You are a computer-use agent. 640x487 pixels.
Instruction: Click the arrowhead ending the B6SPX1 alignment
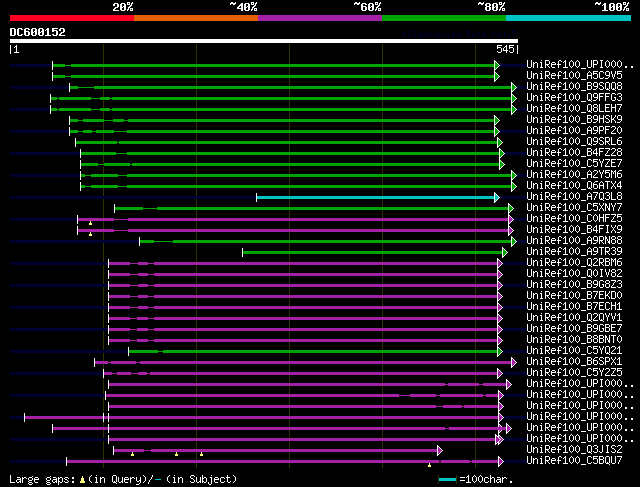514,362
